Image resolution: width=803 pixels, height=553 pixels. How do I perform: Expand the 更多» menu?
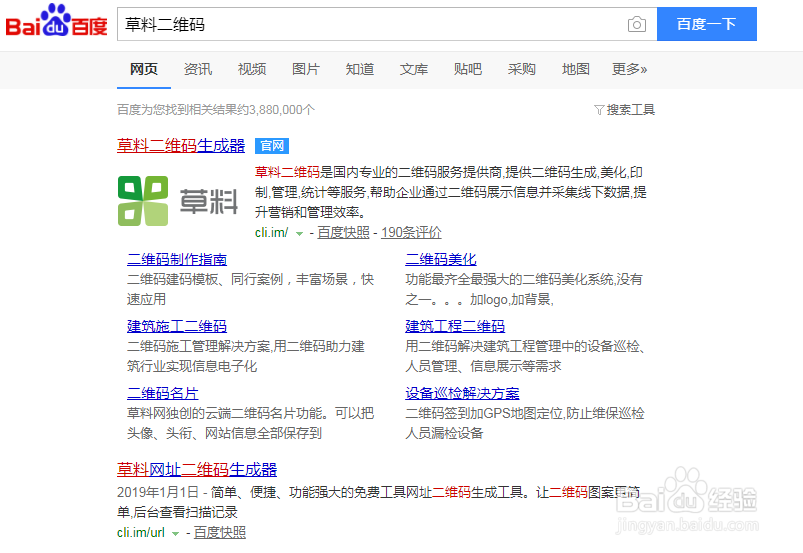coord(629,69)
